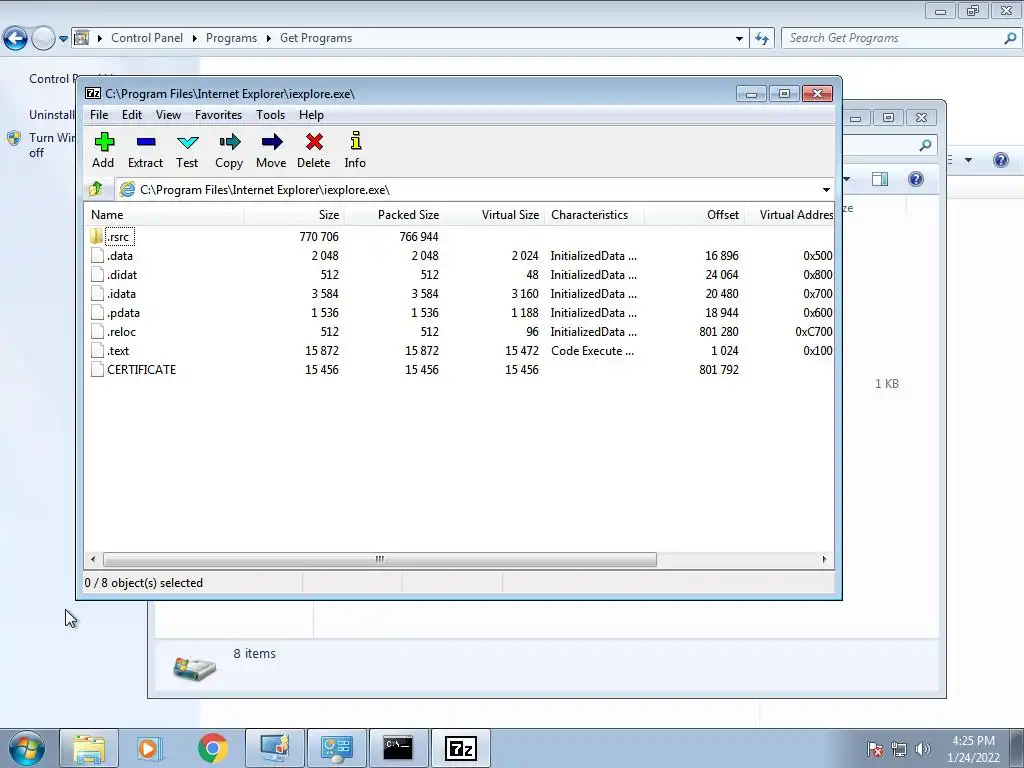The image size is (1024, 768).
Task: Open the personalization monitor taskbar button
Action: pyautogui.click(x=275, y=748)
